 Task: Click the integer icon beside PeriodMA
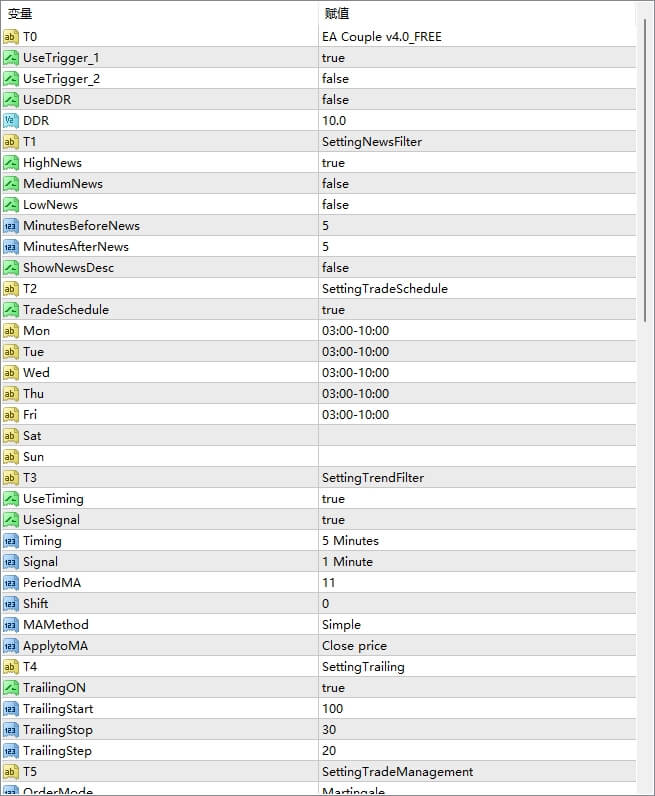point(11,583)
